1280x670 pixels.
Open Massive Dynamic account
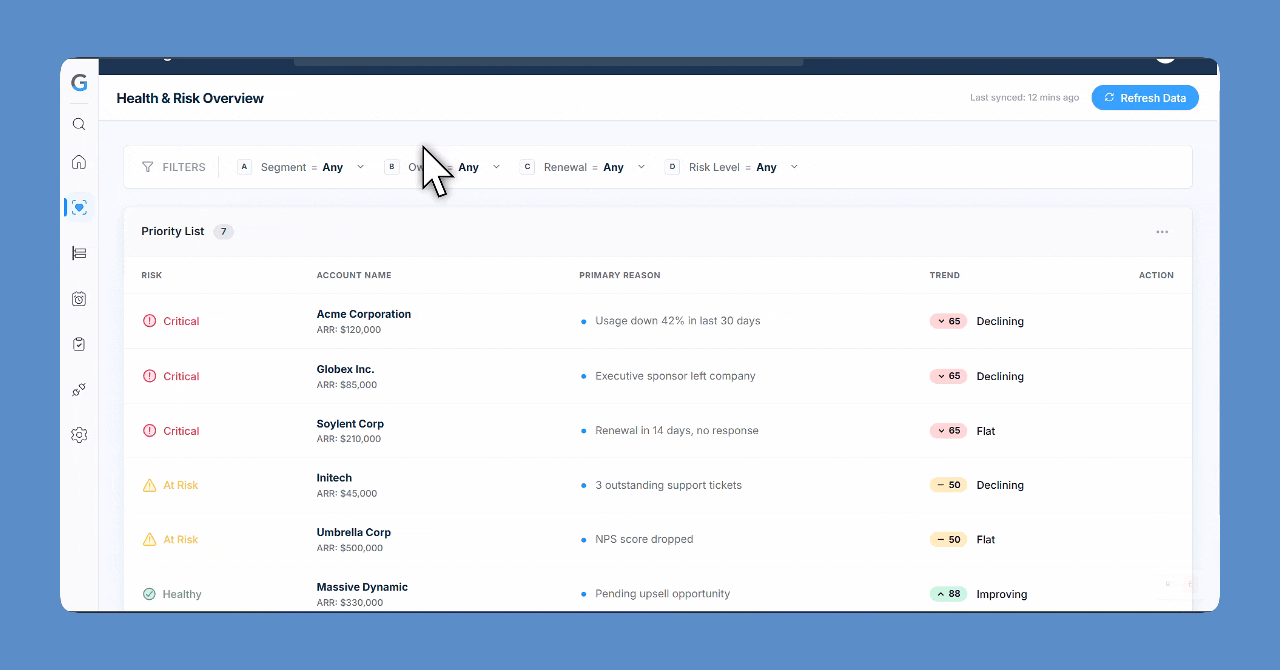click(362, 587)
